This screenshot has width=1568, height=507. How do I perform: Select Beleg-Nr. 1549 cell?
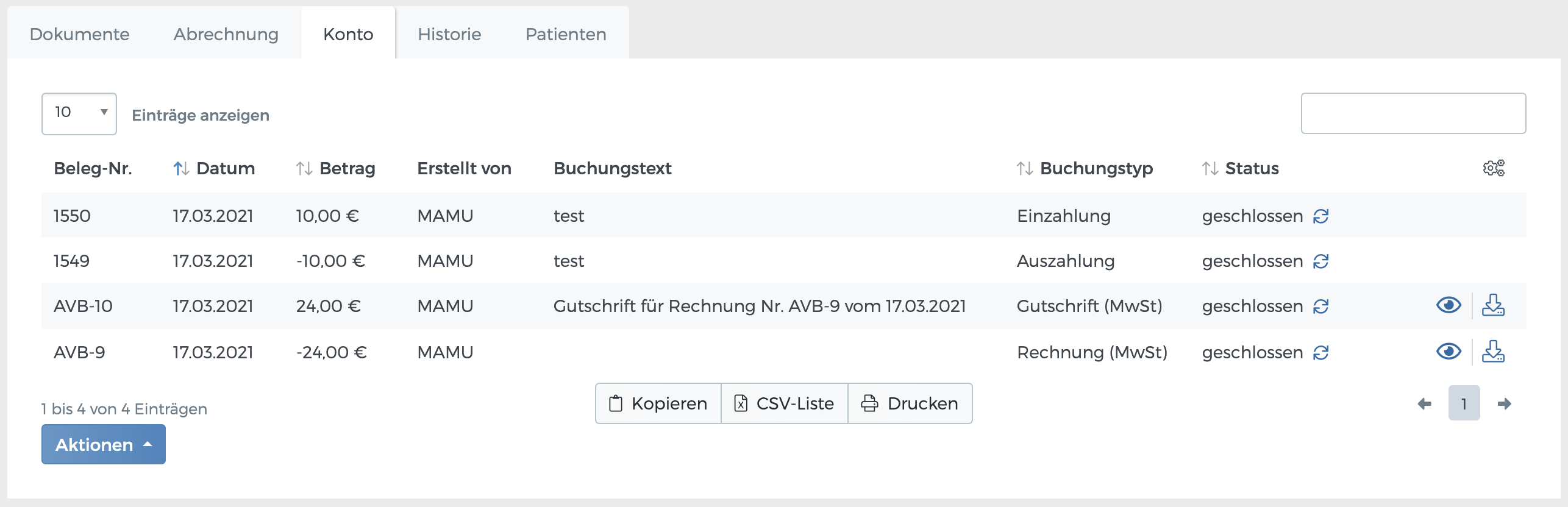71,261
